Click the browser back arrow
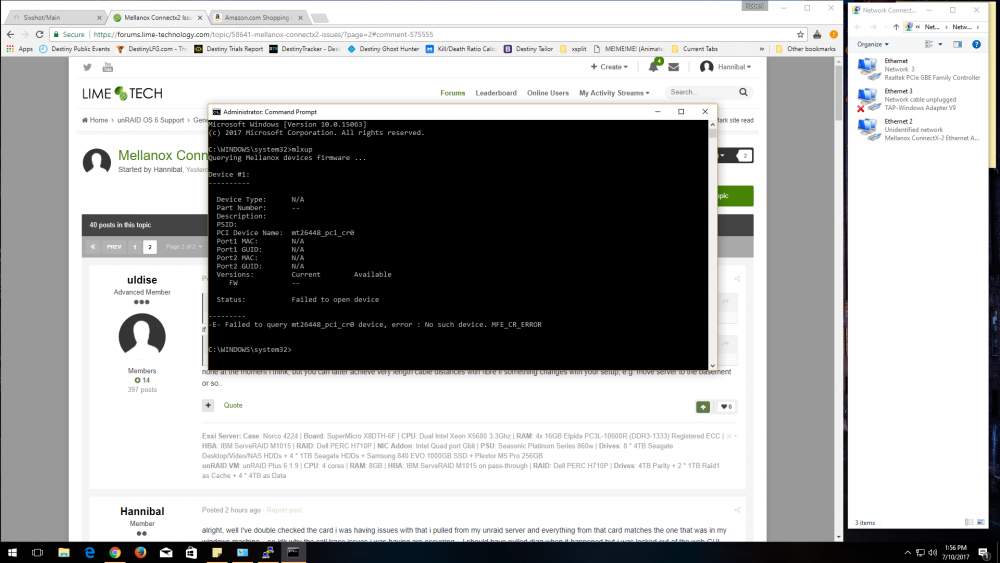The image size is (1000, 563). 10,34
